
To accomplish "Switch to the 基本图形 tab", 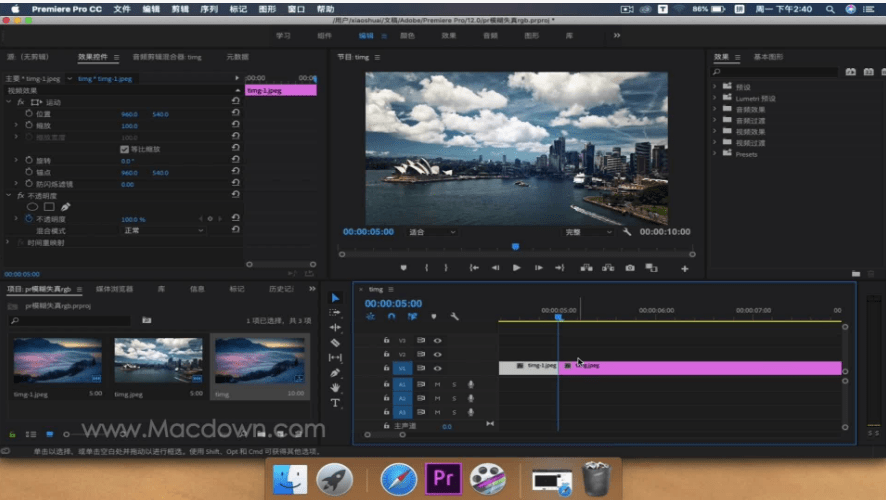I will coord(770,57).
